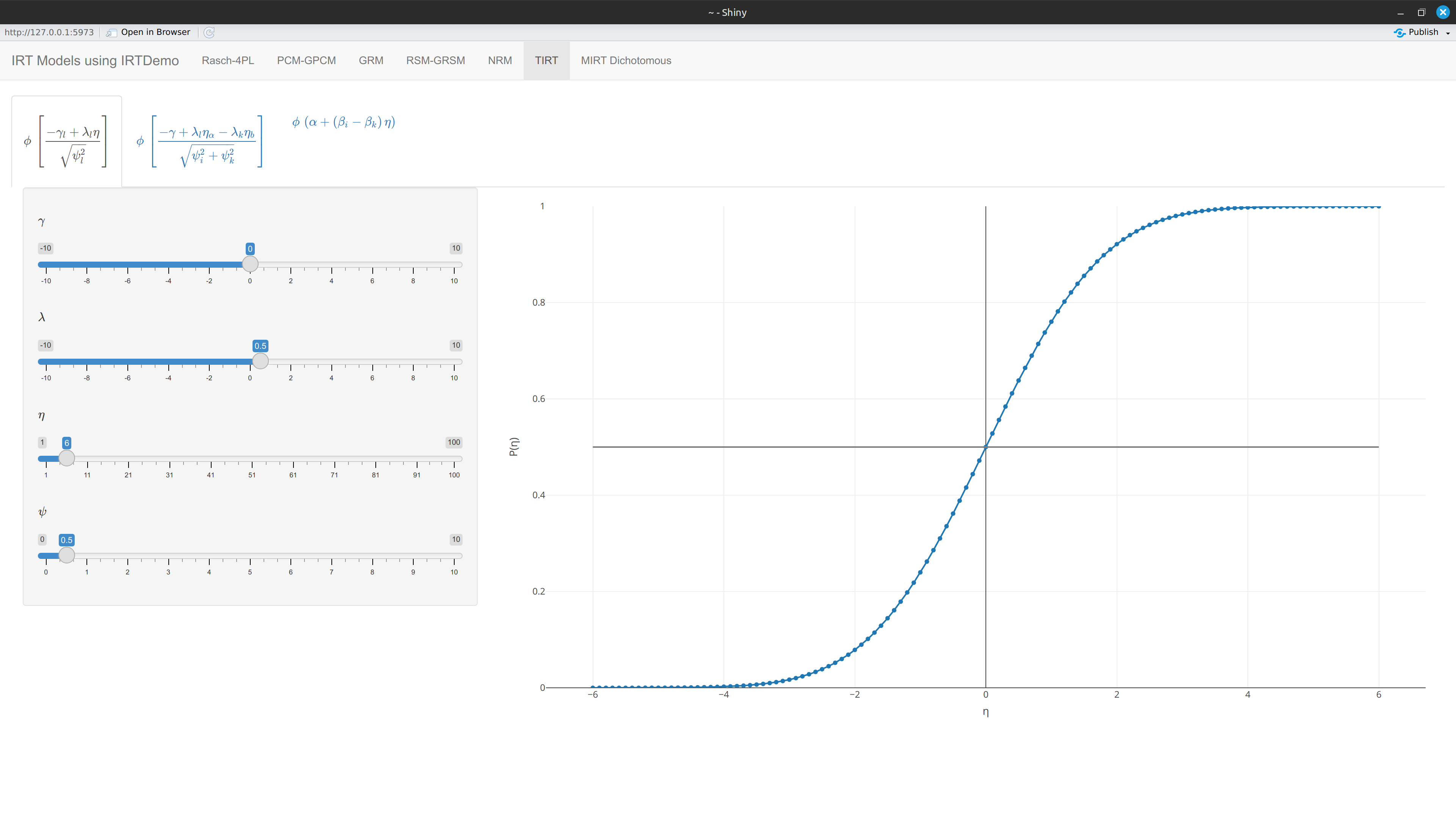1456x819 pixels.
Task: Click the Publish icon
Action: (x=1400, y=32)
